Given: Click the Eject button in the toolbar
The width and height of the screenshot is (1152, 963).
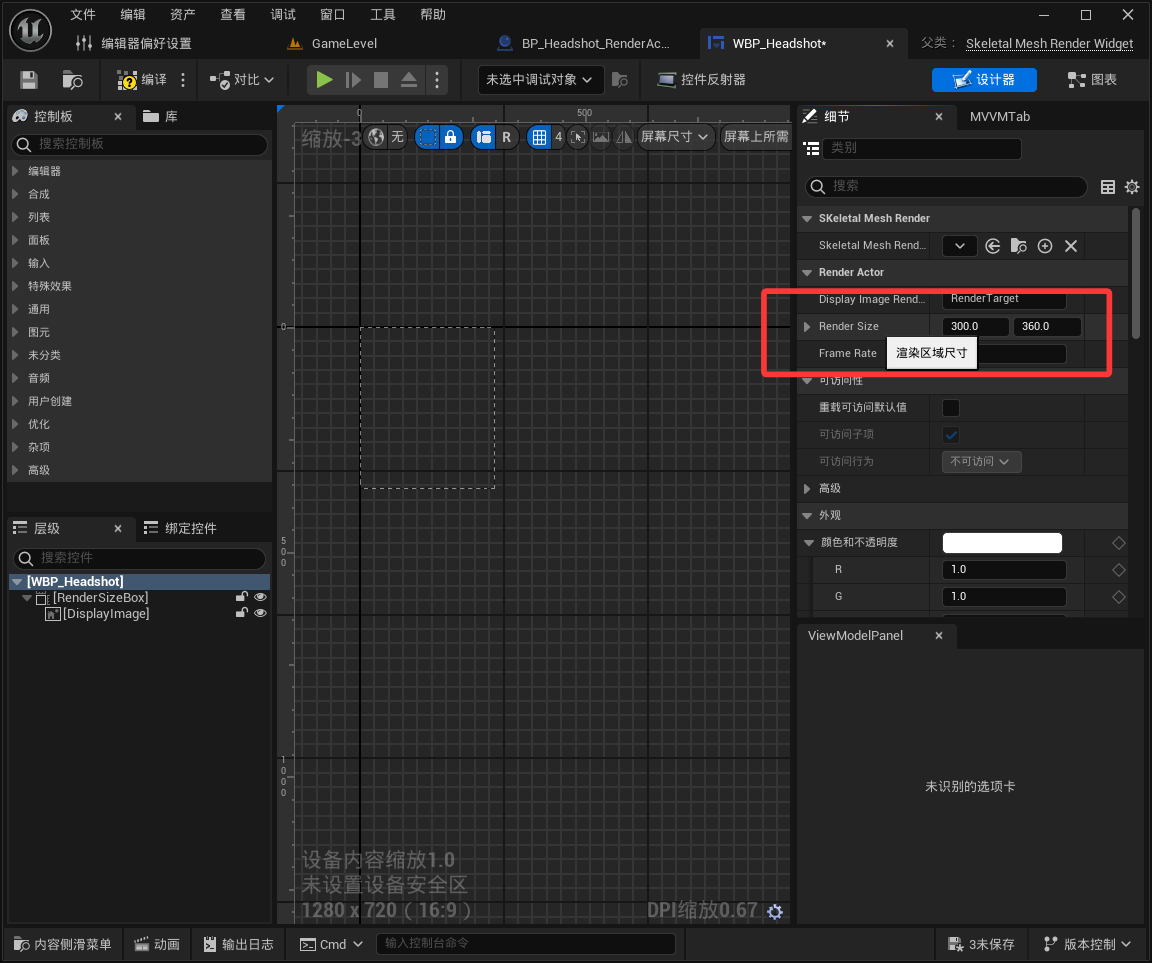Looking at the screenshot, I should [x=409, y=79].
